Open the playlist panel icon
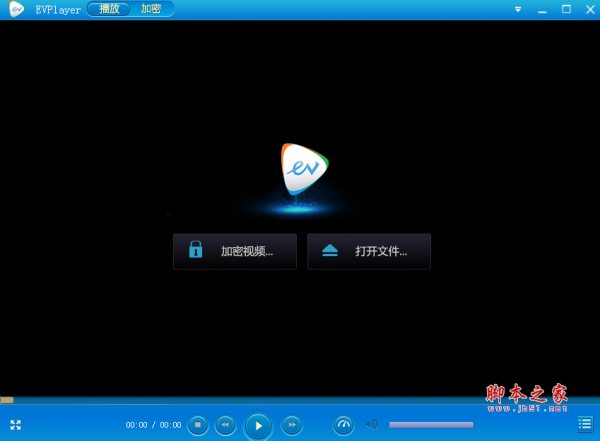600x441 pixels. [585, 425]
